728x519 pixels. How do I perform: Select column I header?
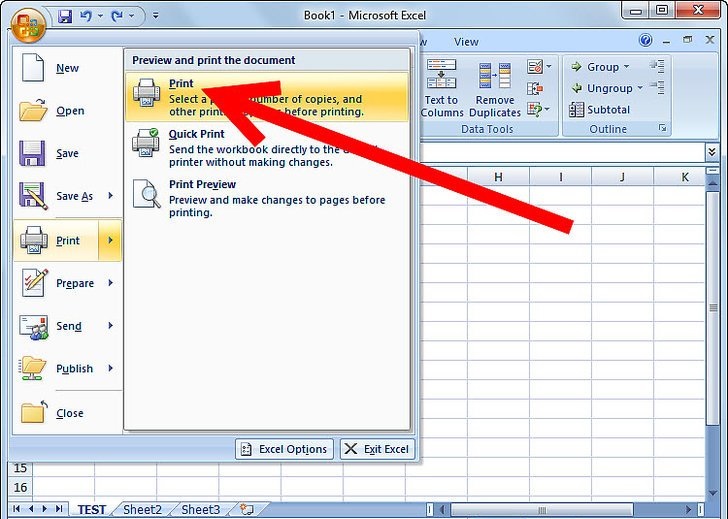point(560,177)
